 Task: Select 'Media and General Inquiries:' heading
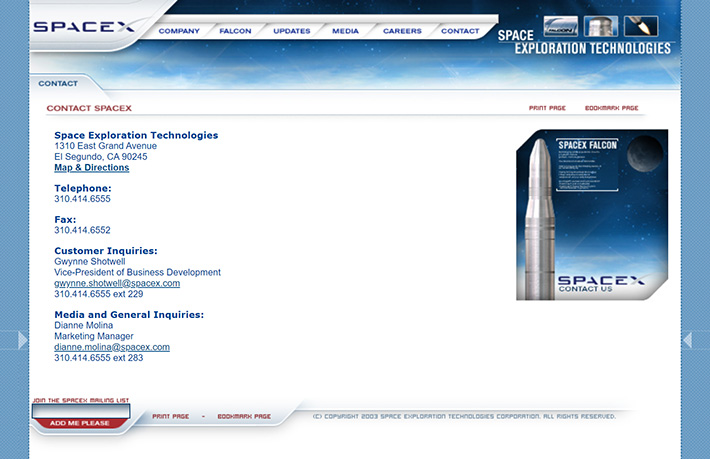point(129,315)
